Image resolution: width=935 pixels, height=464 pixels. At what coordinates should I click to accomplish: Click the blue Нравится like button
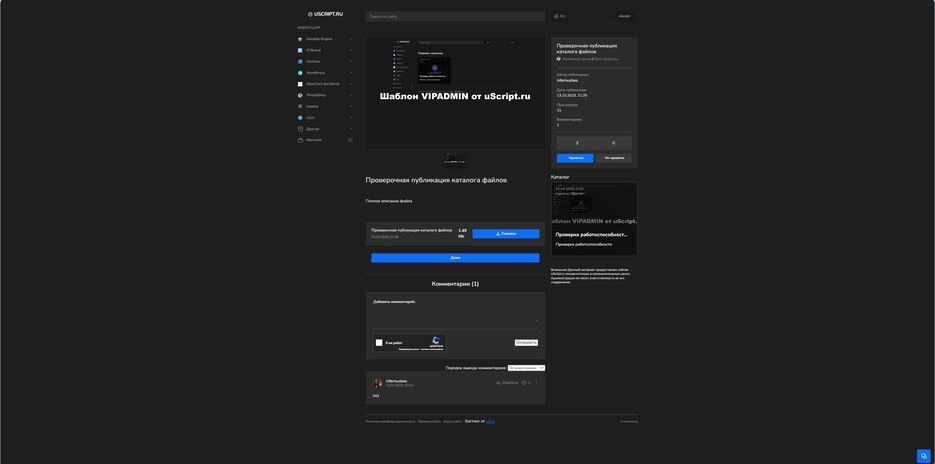tap(575, 158)
